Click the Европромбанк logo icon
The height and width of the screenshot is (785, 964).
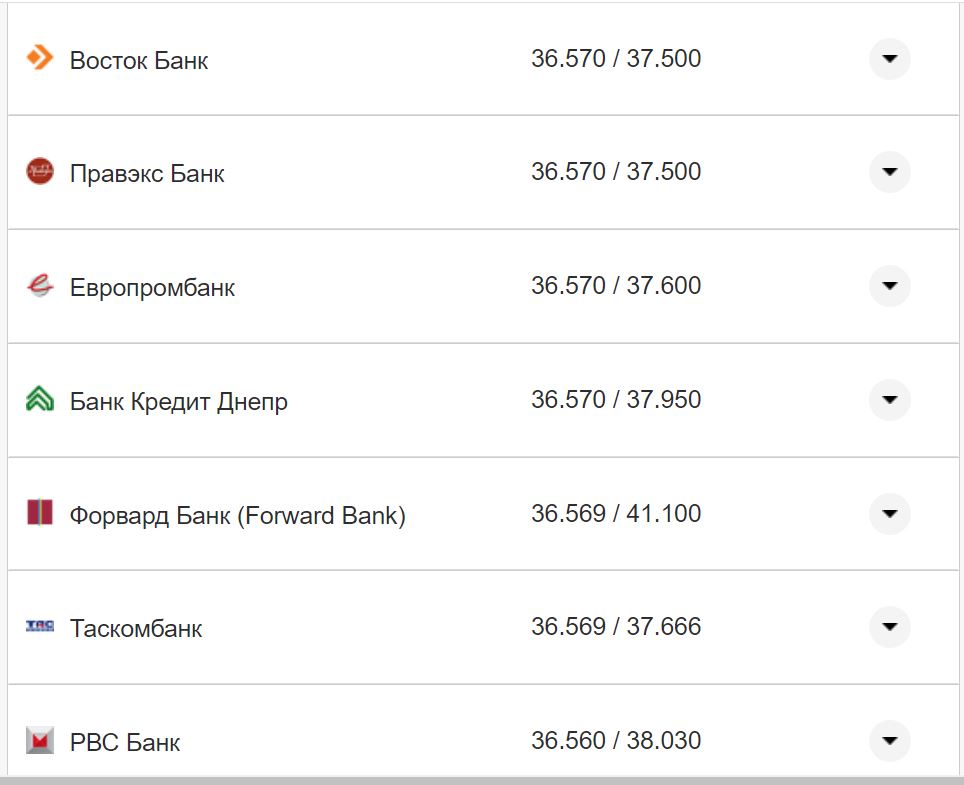[40, 286]
